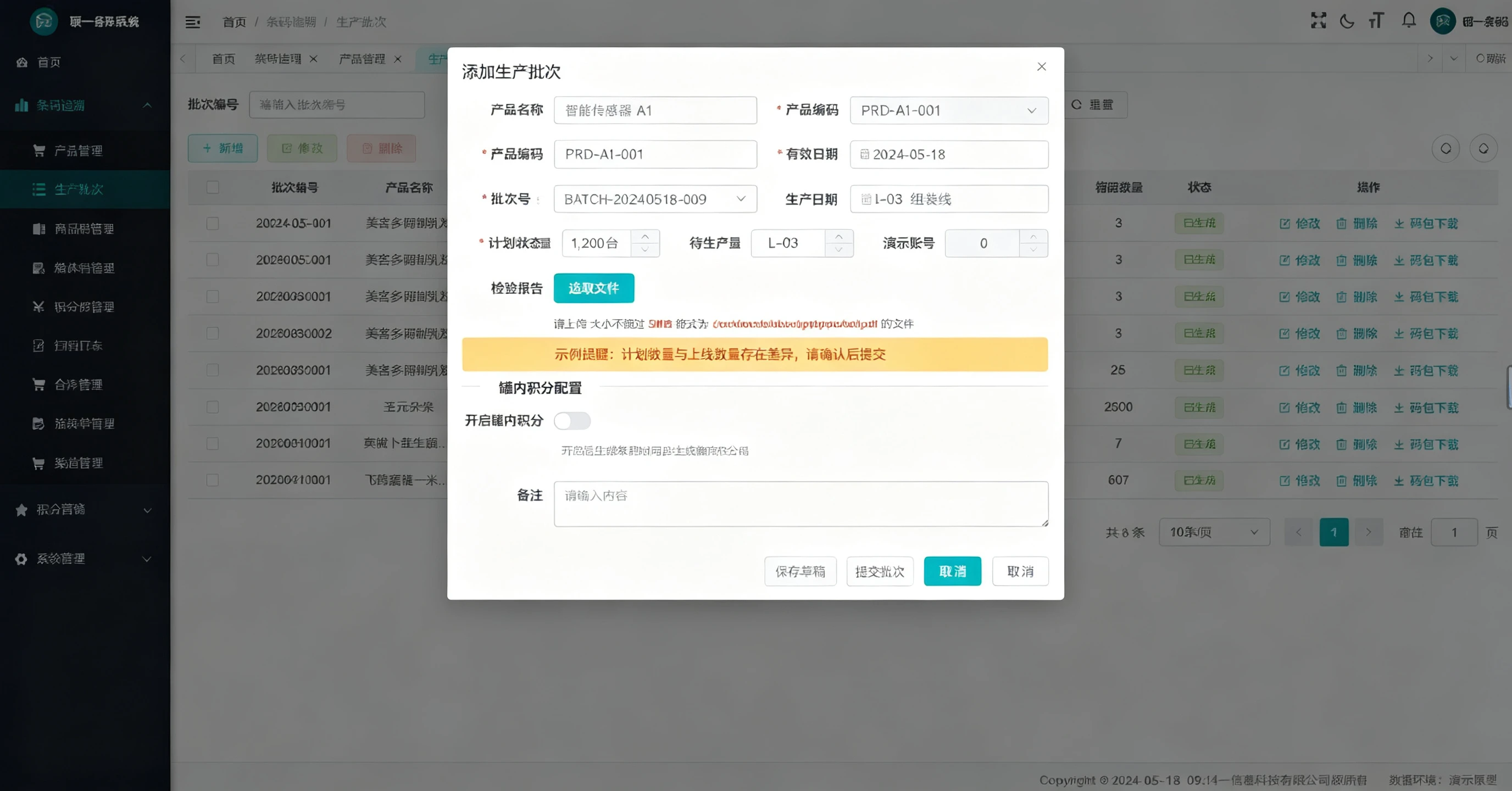This screenshot has height=791, width=1512.
Task: Download code package in row quantity 607
Action: coord(1426,481)
